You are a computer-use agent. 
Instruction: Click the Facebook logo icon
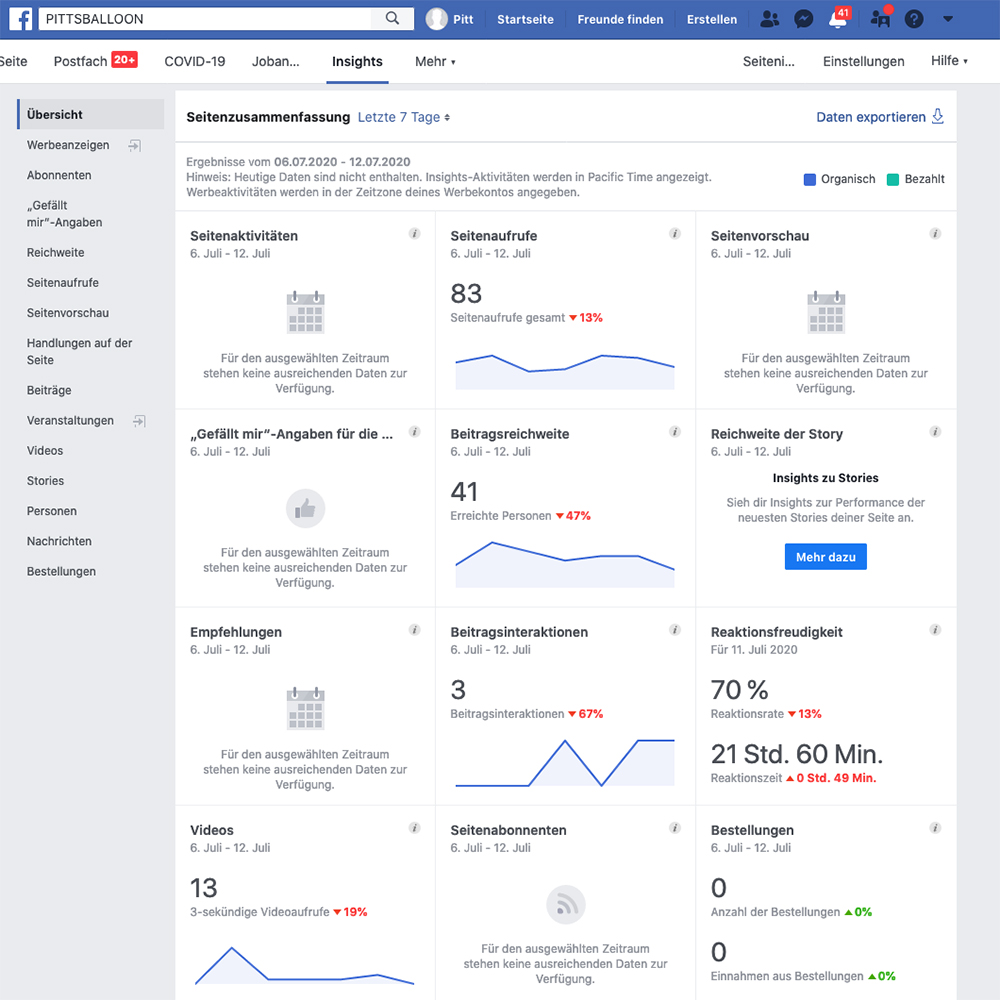[x=20, y=19]
